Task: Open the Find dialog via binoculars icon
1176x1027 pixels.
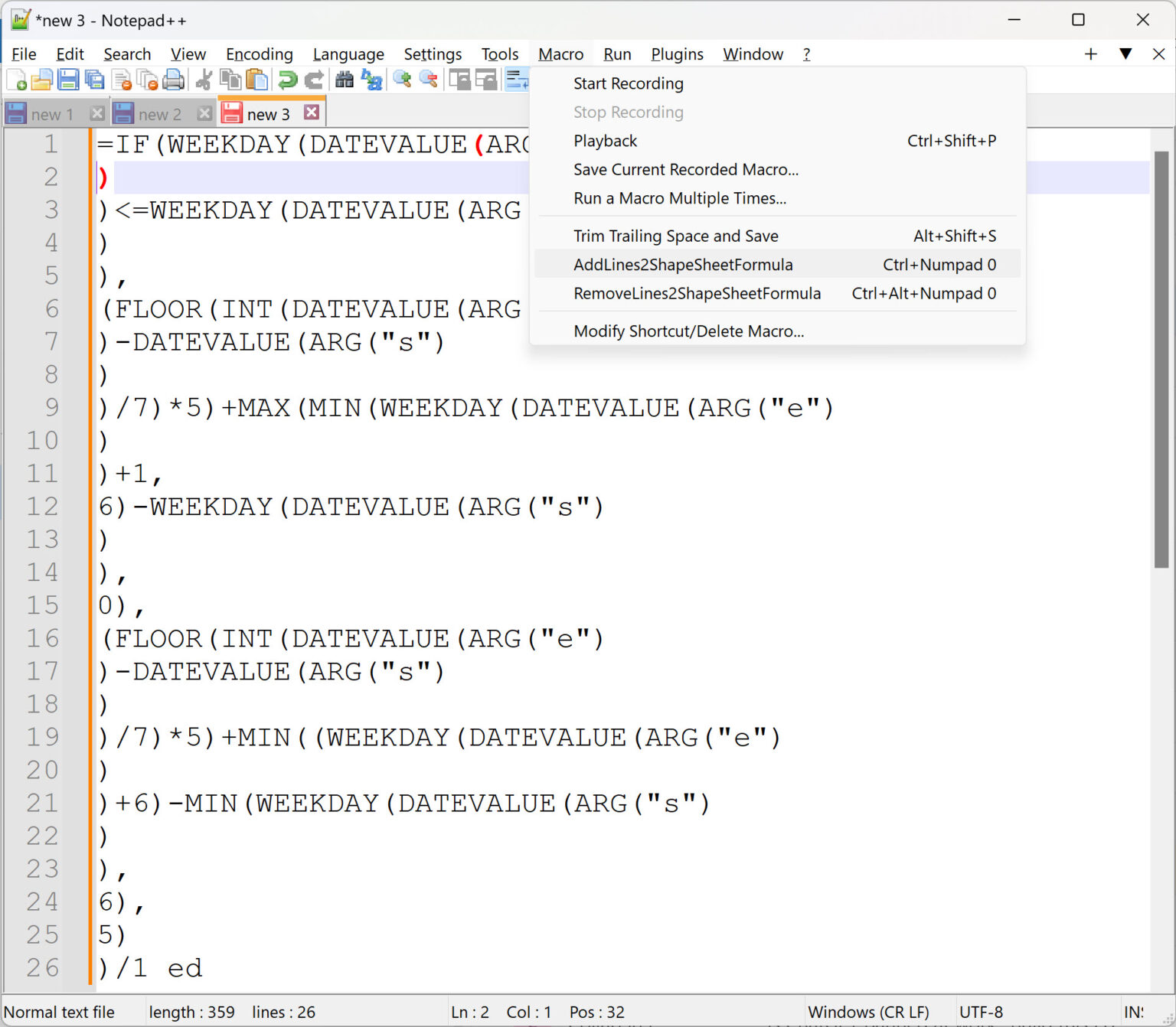Action: (x=345, y=79)
